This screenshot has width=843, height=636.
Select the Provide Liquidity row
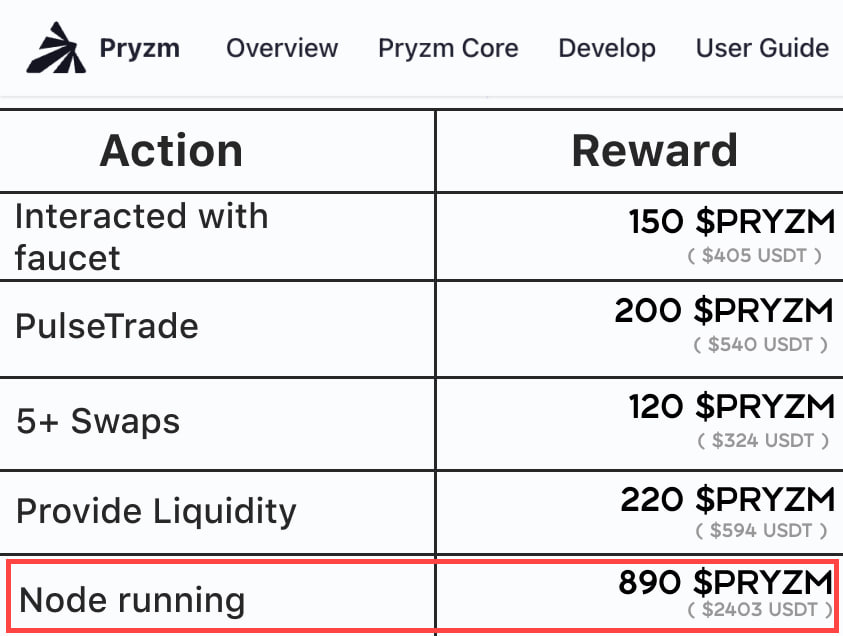[x=422, y=512]
